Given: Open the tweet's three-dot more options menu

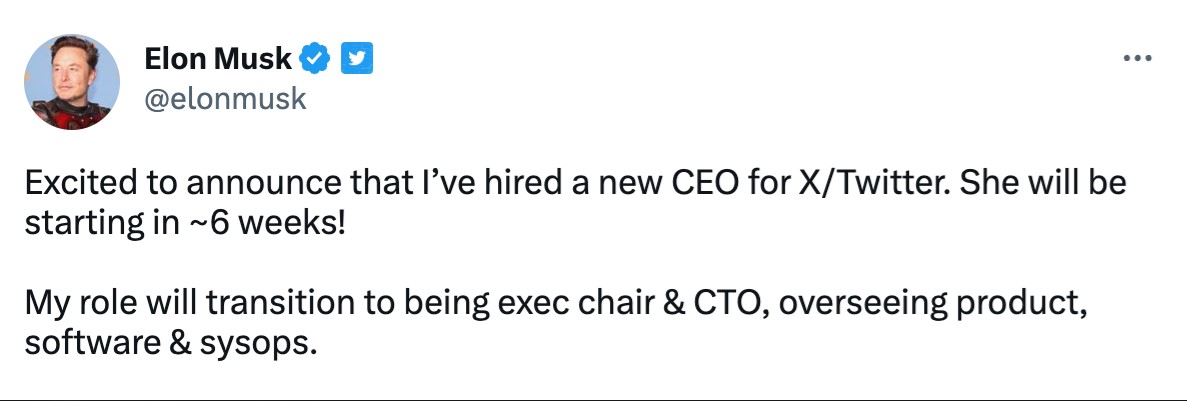Looking at the screenshot, I should pyautogui.click(x=1138, y=59).
